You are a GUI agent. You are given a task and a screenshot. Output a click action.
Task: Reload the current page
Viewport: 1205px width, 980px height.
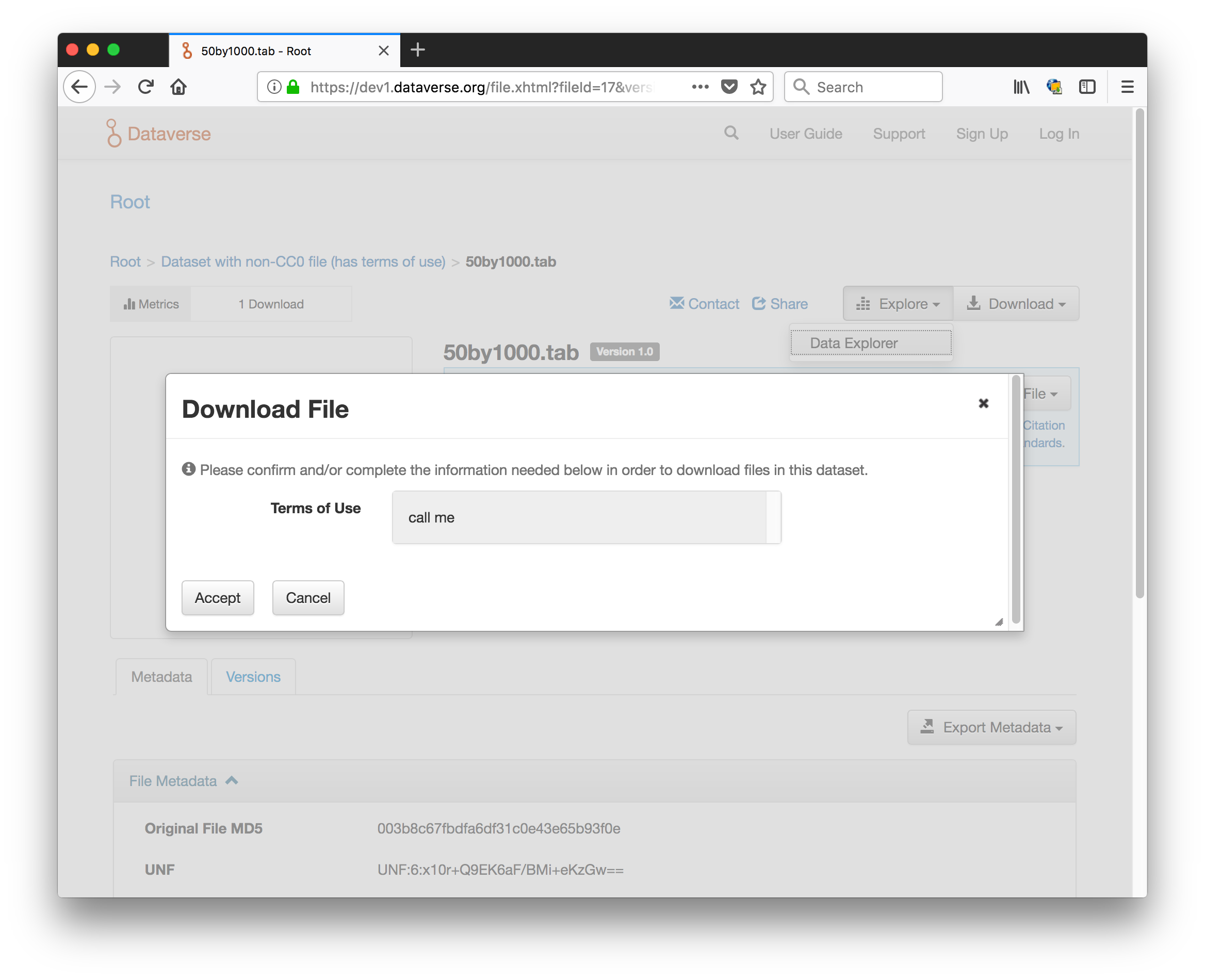(145, 87)
